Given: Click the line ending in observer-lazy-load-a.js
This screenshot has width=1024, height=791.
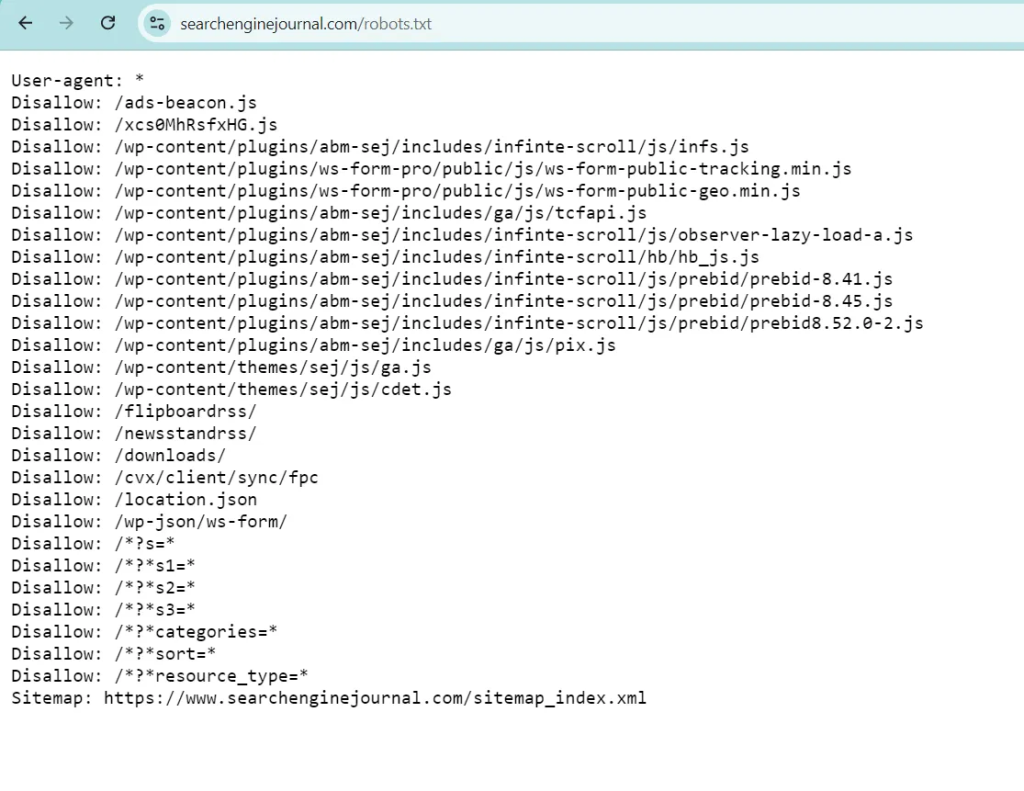Looking at the screenshot, I should coord(462,235).
